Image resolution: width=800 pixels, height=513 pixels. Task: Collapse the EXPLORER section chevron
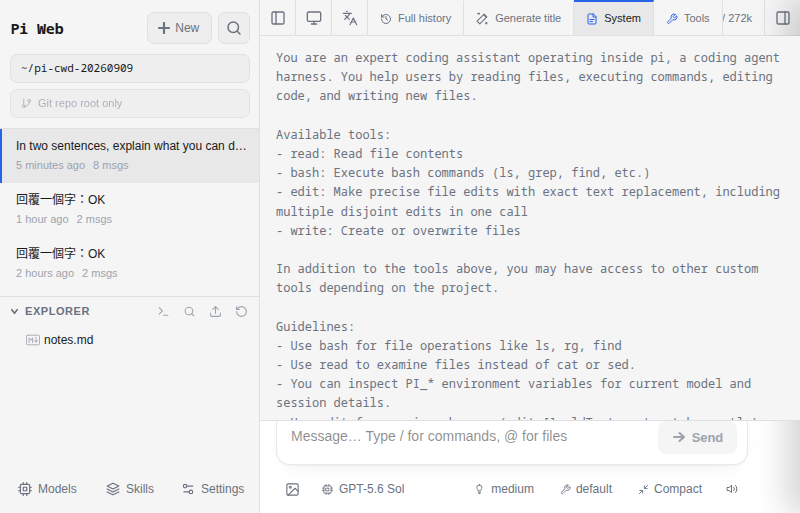(x=14, y=311)
